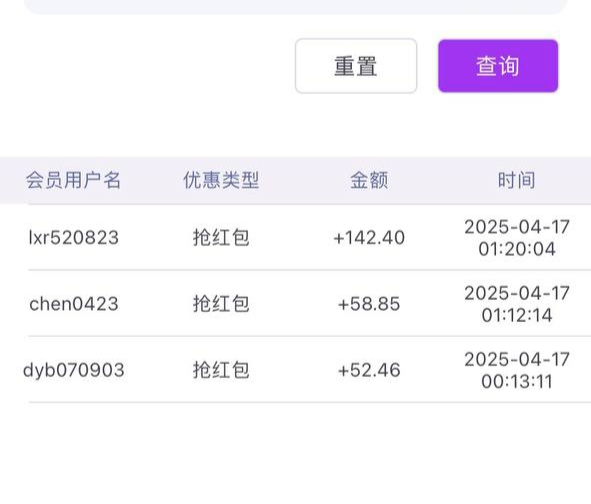Click the +142.40 amount value
This screenshot has width=591, height=504.
coord(369,237)
